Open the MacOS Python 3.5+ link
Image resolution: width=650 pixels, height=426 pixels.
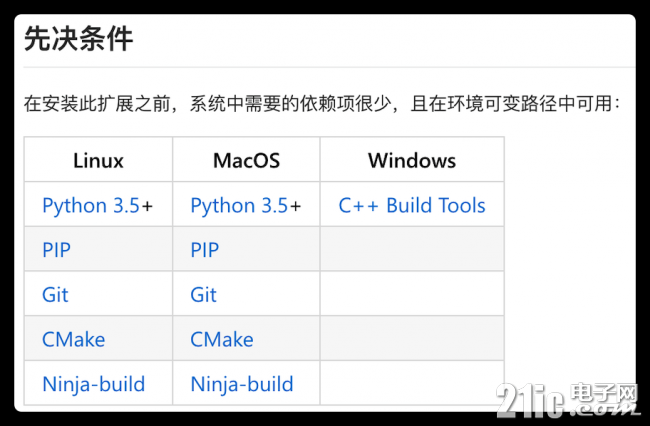(246, 206)
